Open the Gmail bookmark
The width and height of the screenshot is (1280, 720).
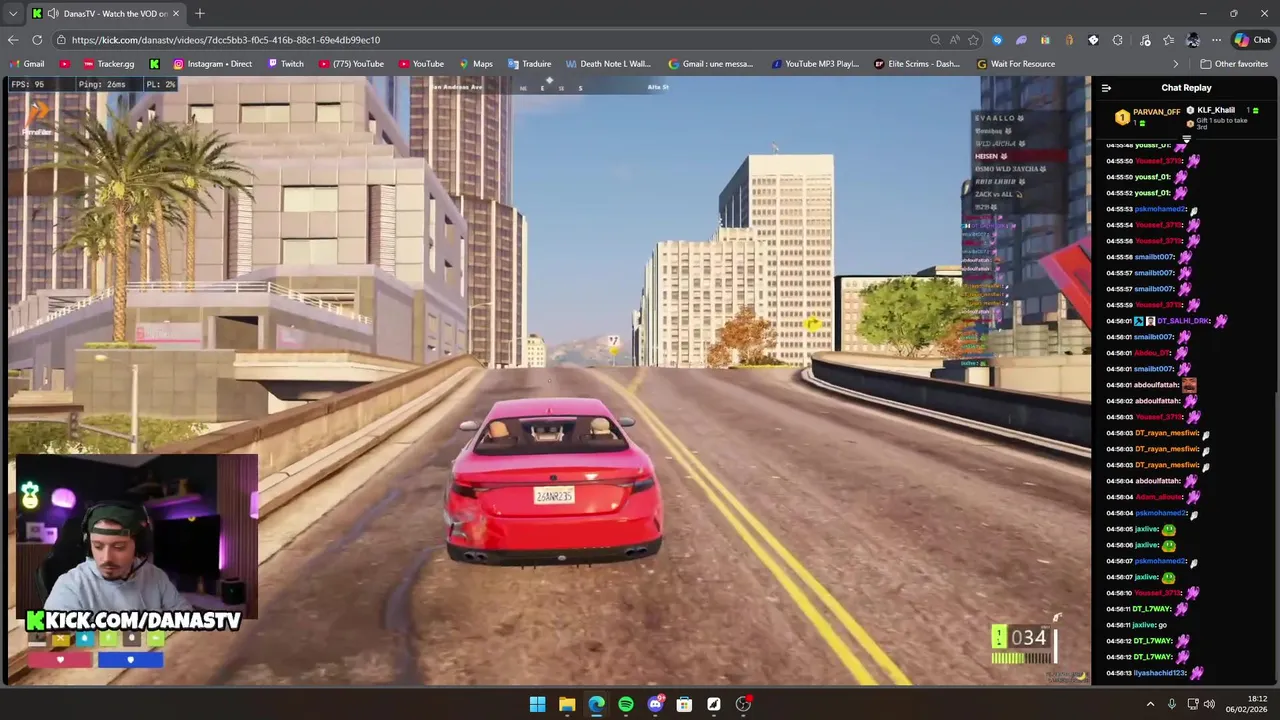tap(25, 64)
